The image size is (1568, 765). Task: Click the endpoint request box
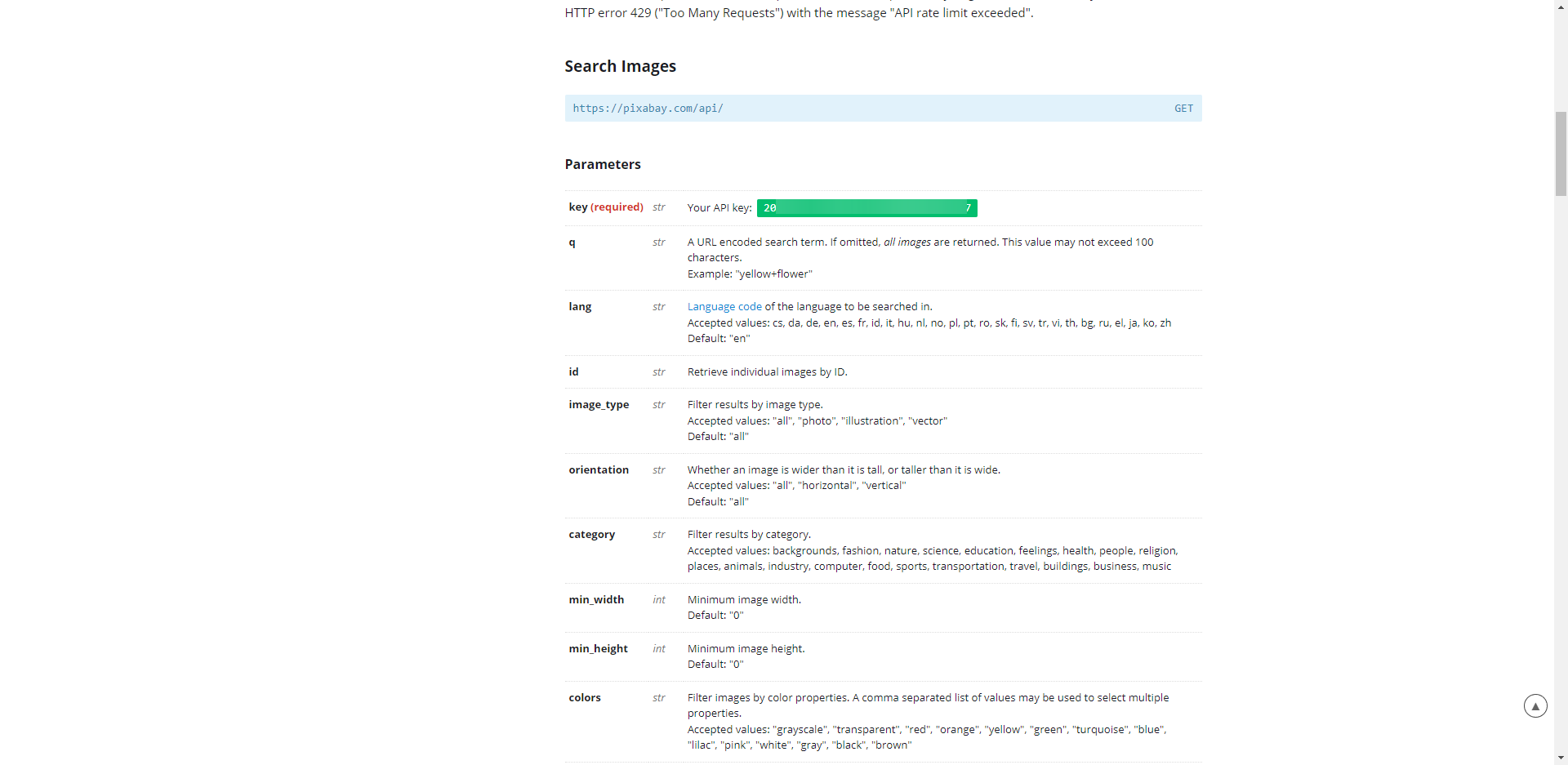coord(882,108)
